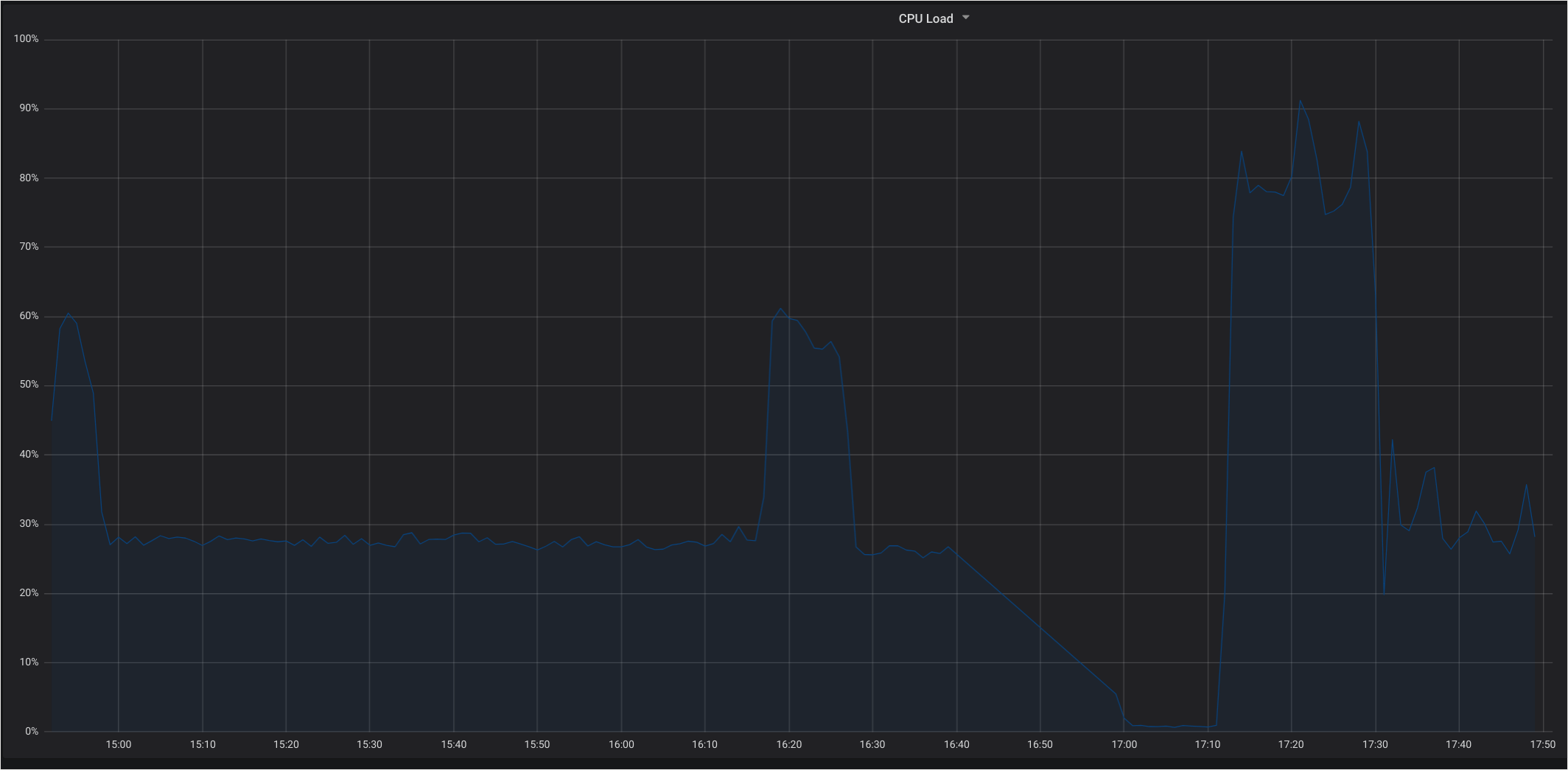Click the 60% y-axis label
This screenshot has height=770, width=1568.
tap(29, 315)
